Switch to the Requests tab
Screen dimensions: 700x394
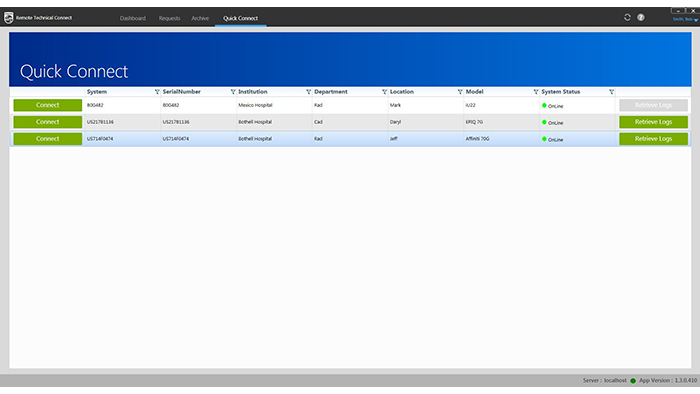pos(169,18)
